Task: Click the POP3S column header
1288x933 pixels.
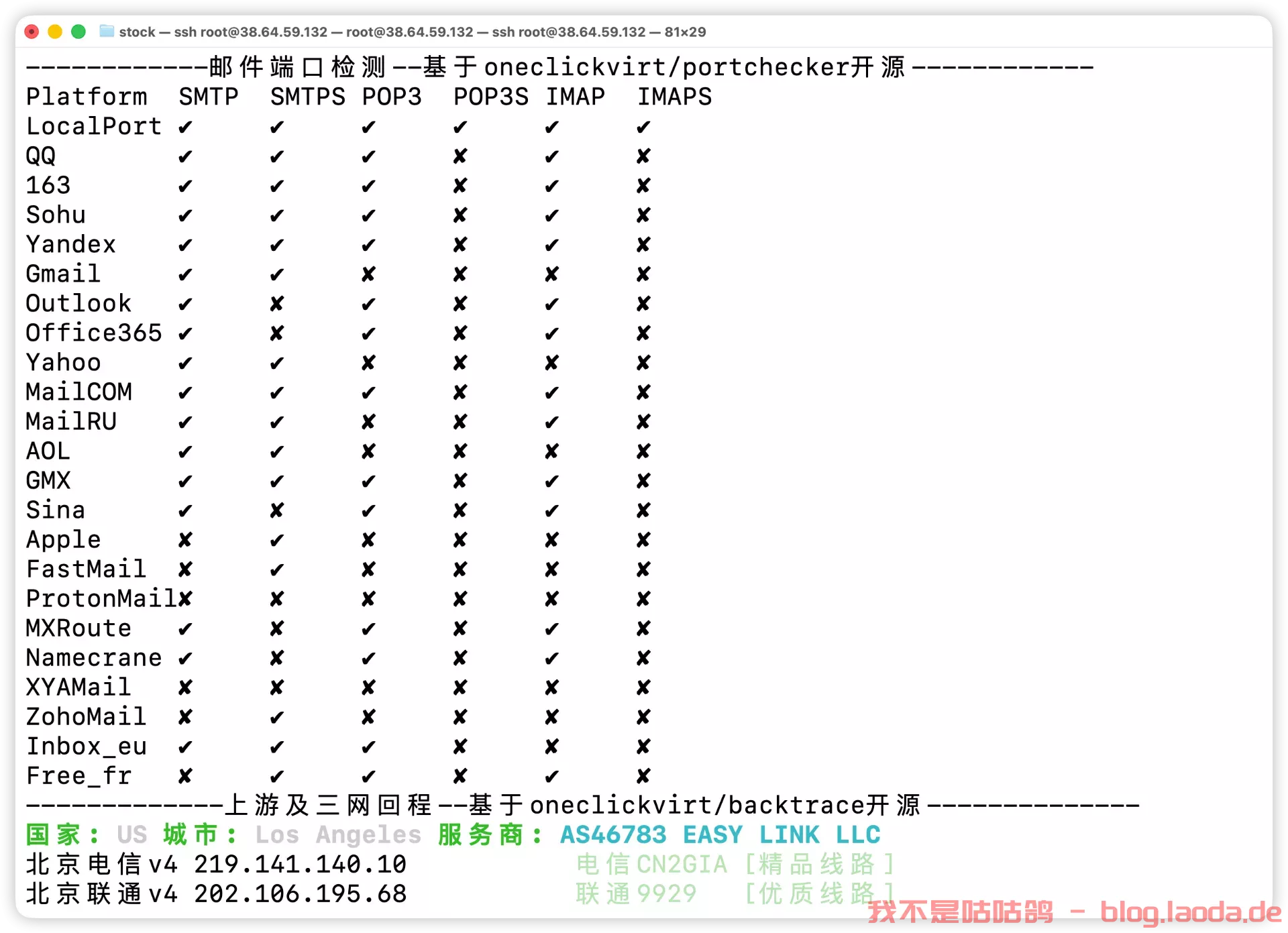Action: (490, 97)
